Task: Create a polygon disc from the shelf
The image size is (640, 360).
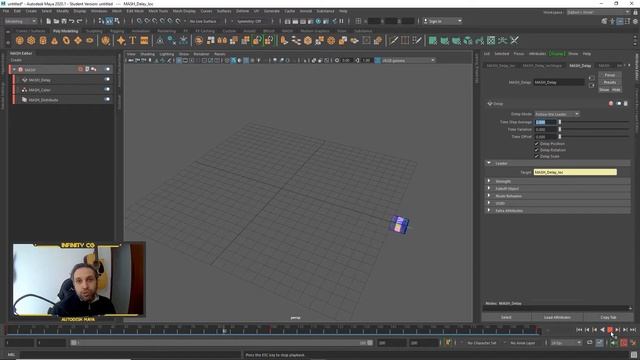Action: pyautogui.click(x=90, y=40)
